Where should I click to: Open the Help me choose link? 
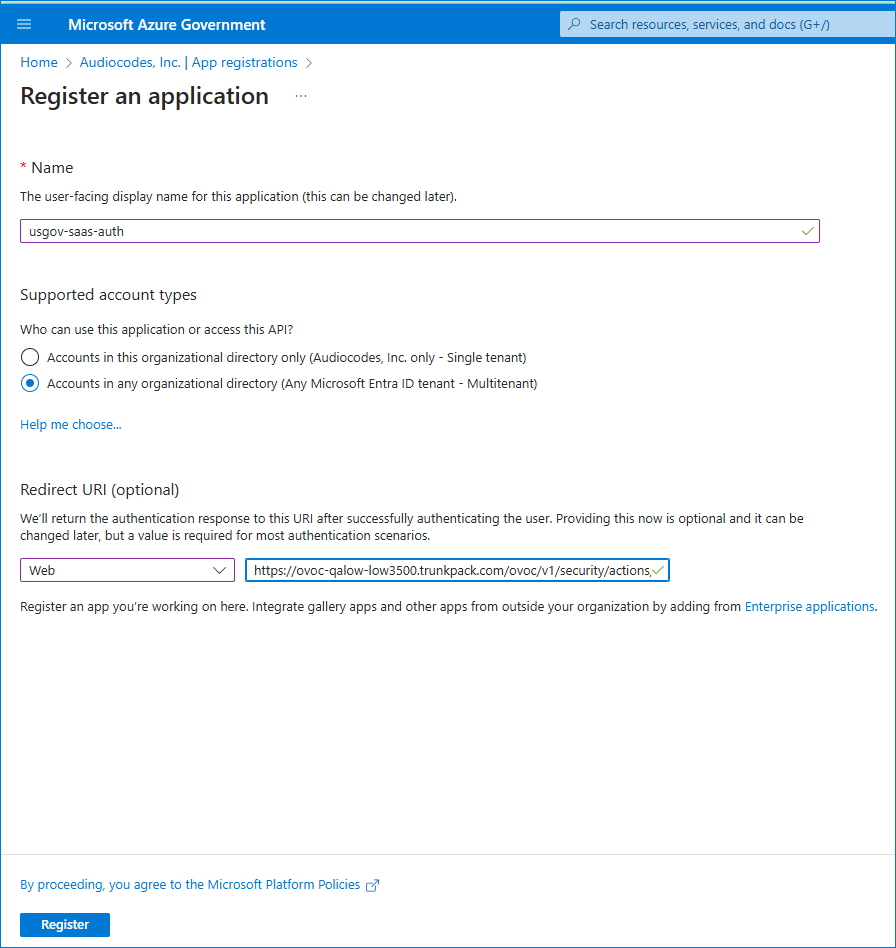(71, 424)
